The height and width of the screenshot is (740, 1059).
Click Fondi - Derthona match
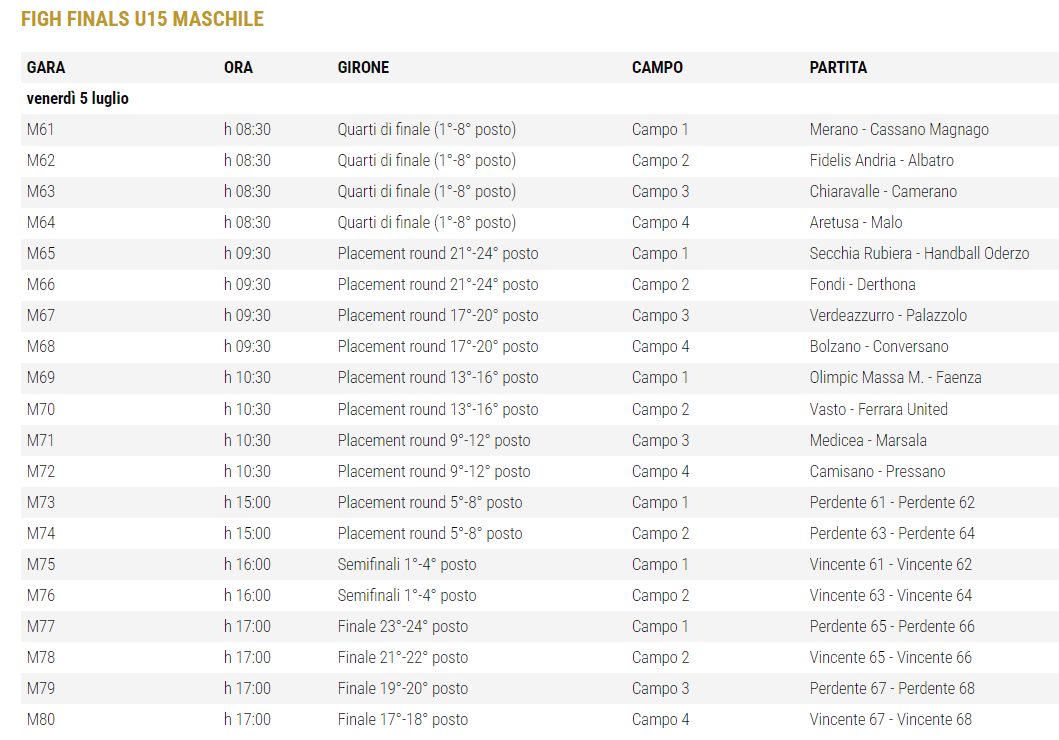tap(862, 285)
